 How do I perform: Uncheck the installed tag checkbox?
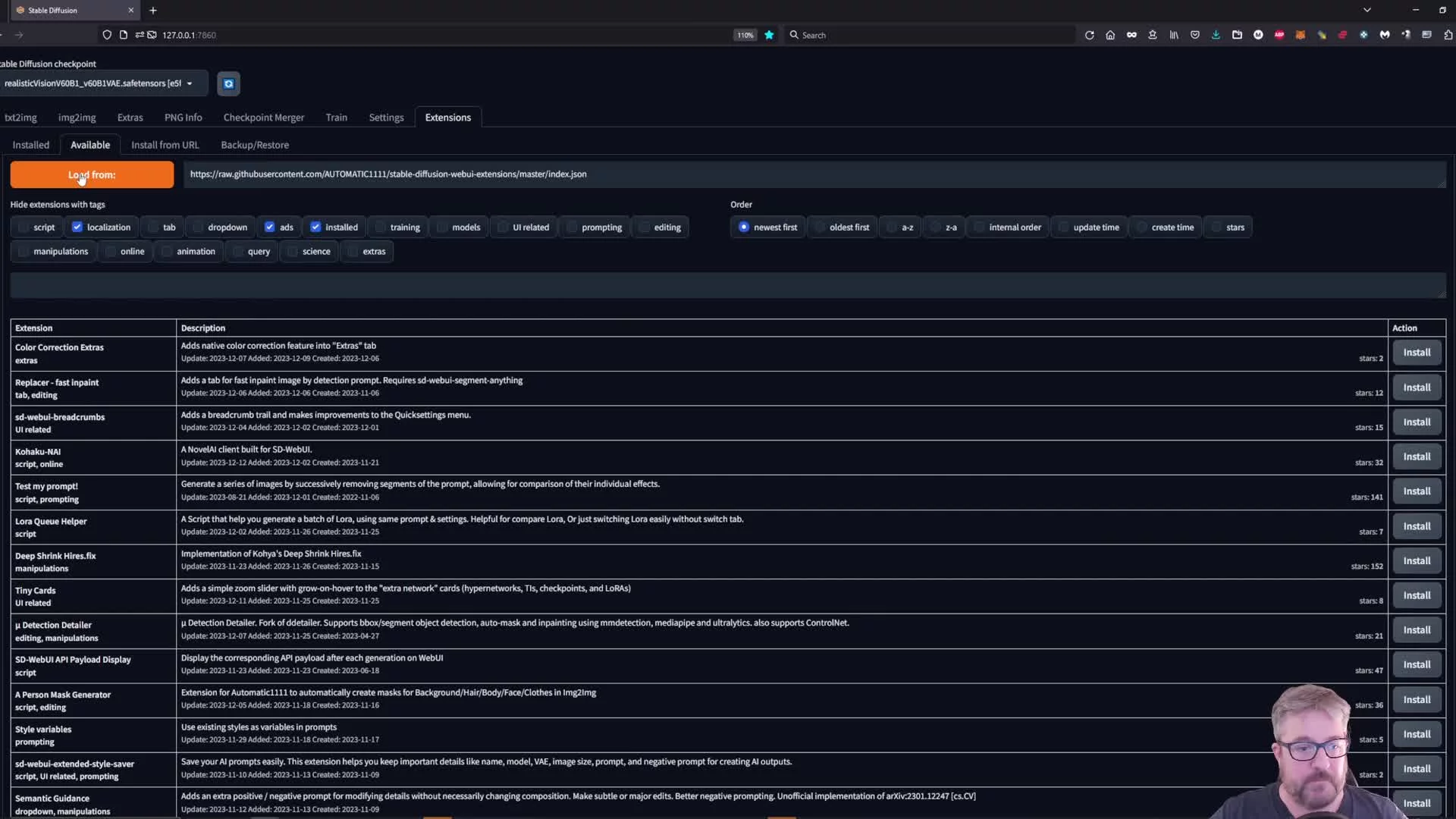point(315,227)
